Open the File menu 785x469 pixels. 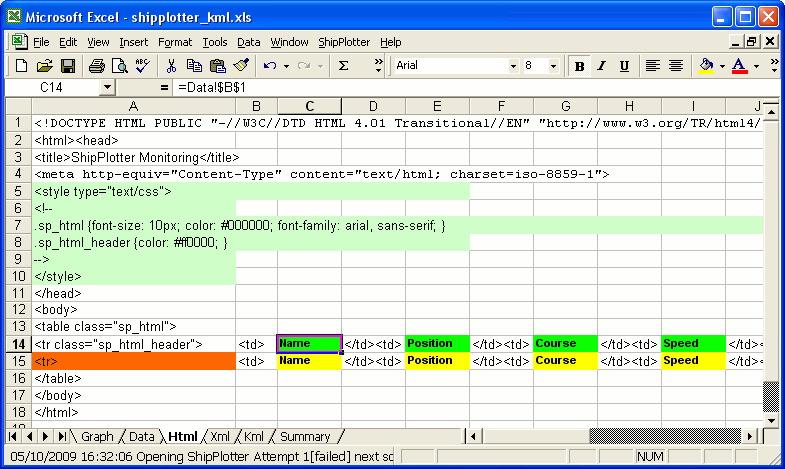pyautogui.click(x=41, y=42)
